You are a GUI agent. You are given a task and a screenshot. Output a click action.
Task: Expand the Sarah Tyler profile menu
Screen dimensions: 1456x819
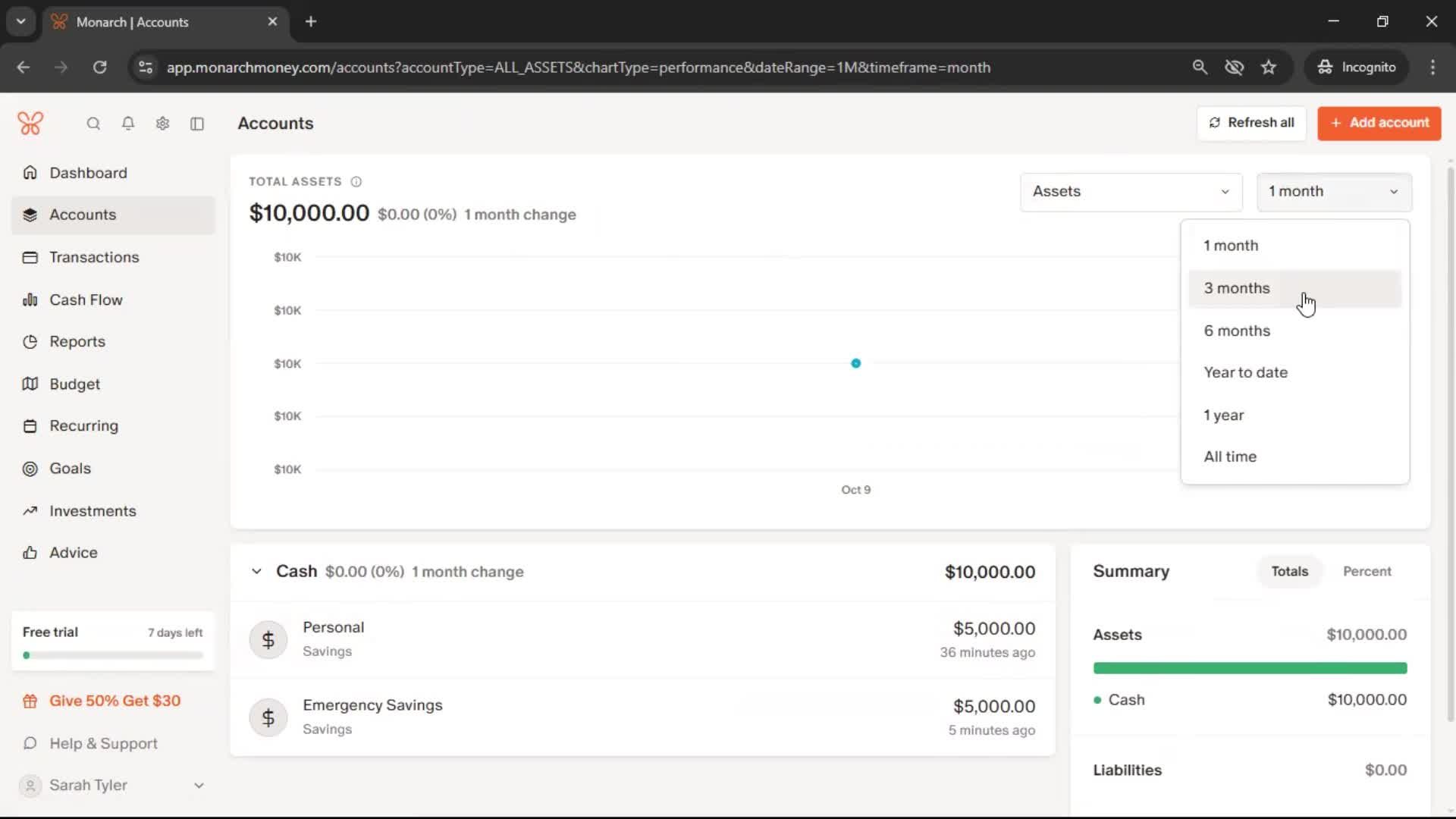(x=199, y=786)
